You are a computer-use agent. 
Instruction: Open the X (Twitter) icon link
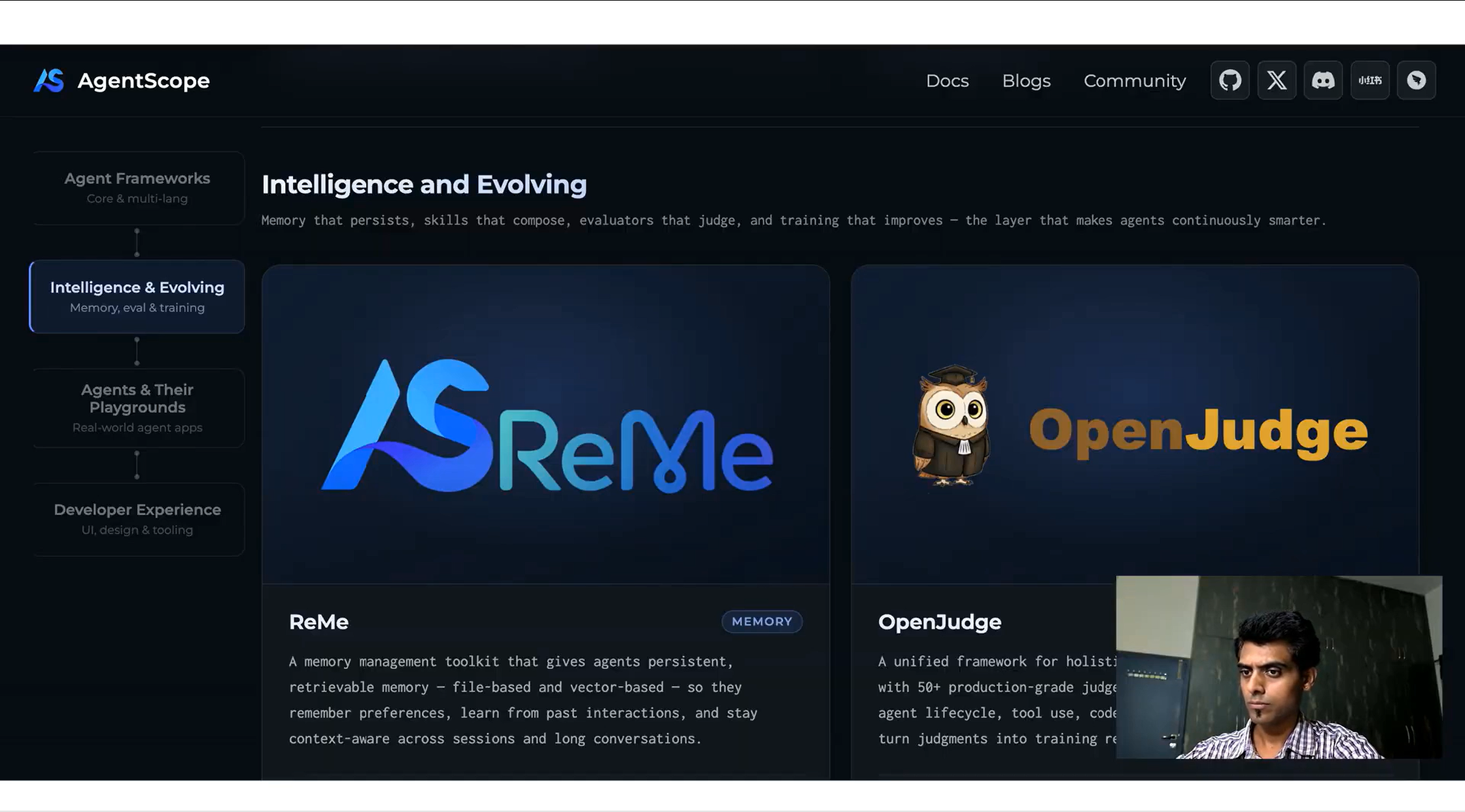click(1277, 80)
